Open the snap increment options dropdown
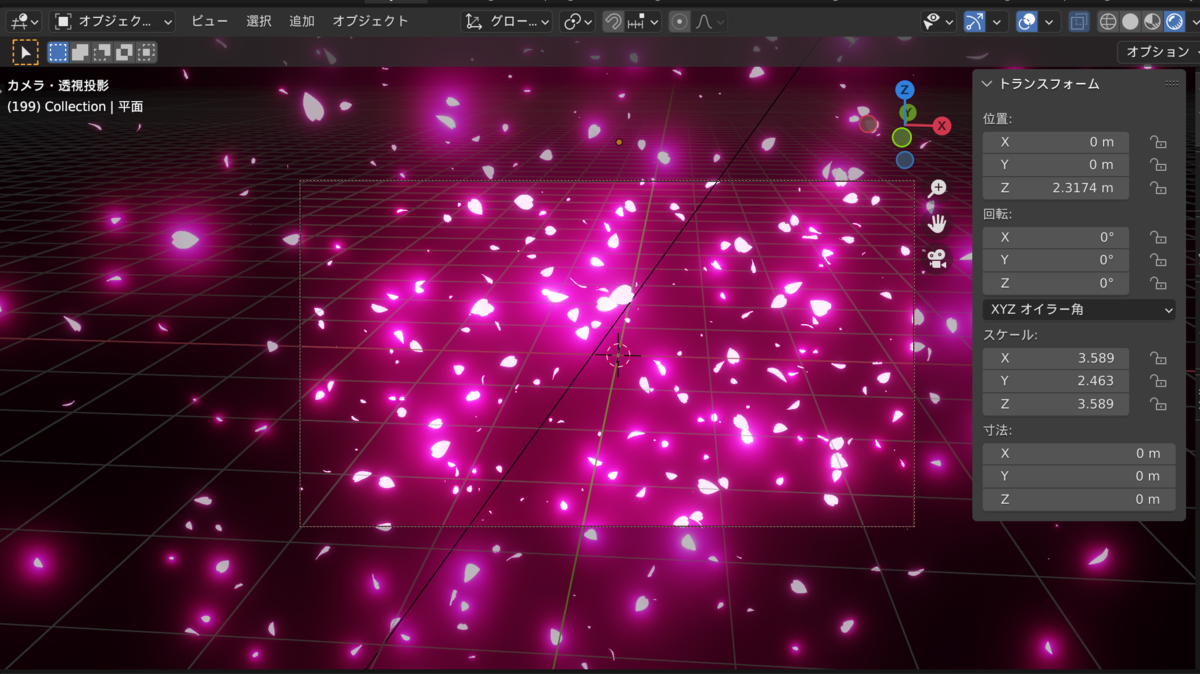Viewport: 1200px width, 674px height. (644, 21)
